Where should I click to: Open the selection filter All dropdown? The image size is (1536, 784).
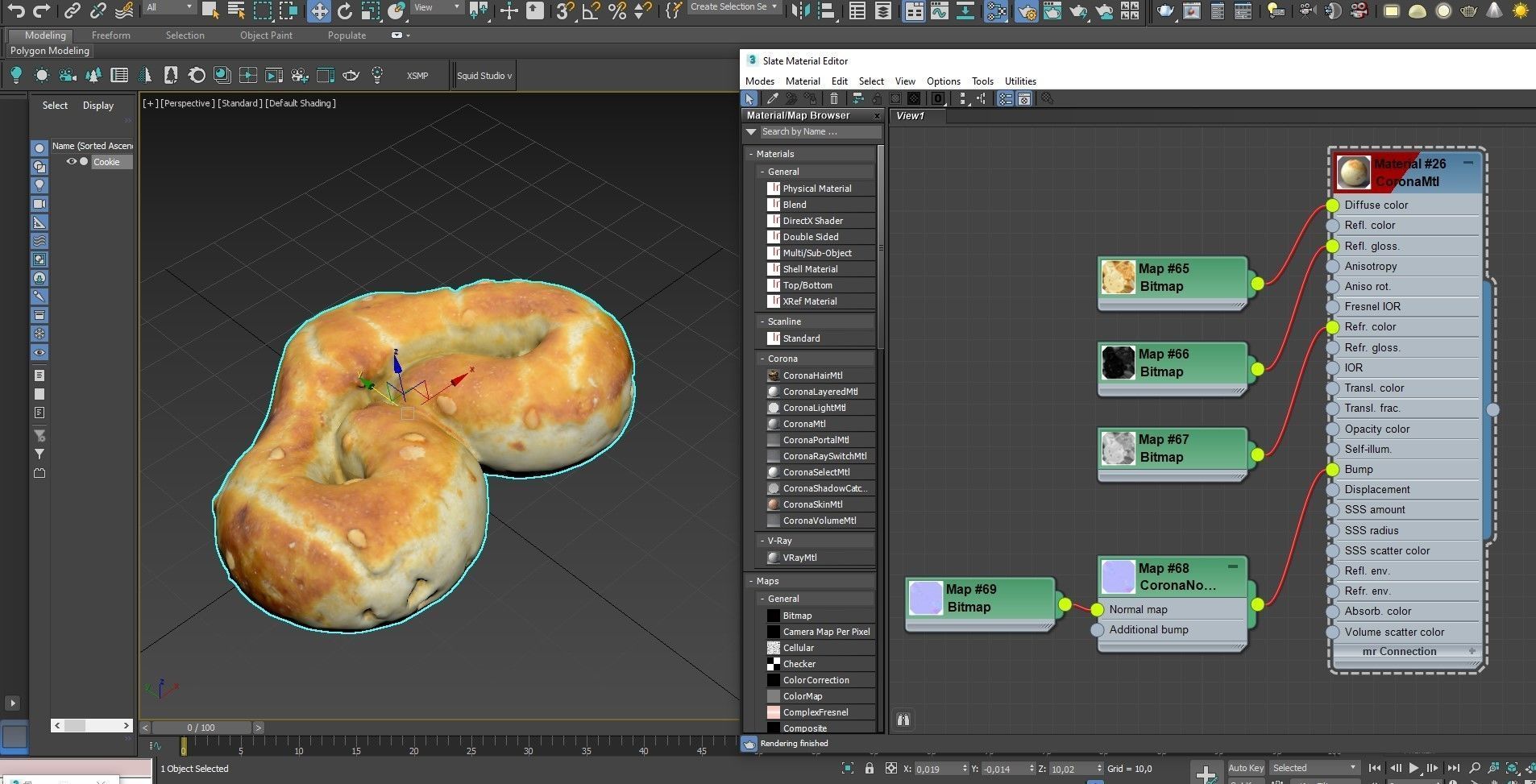click(x=169, y=7)
